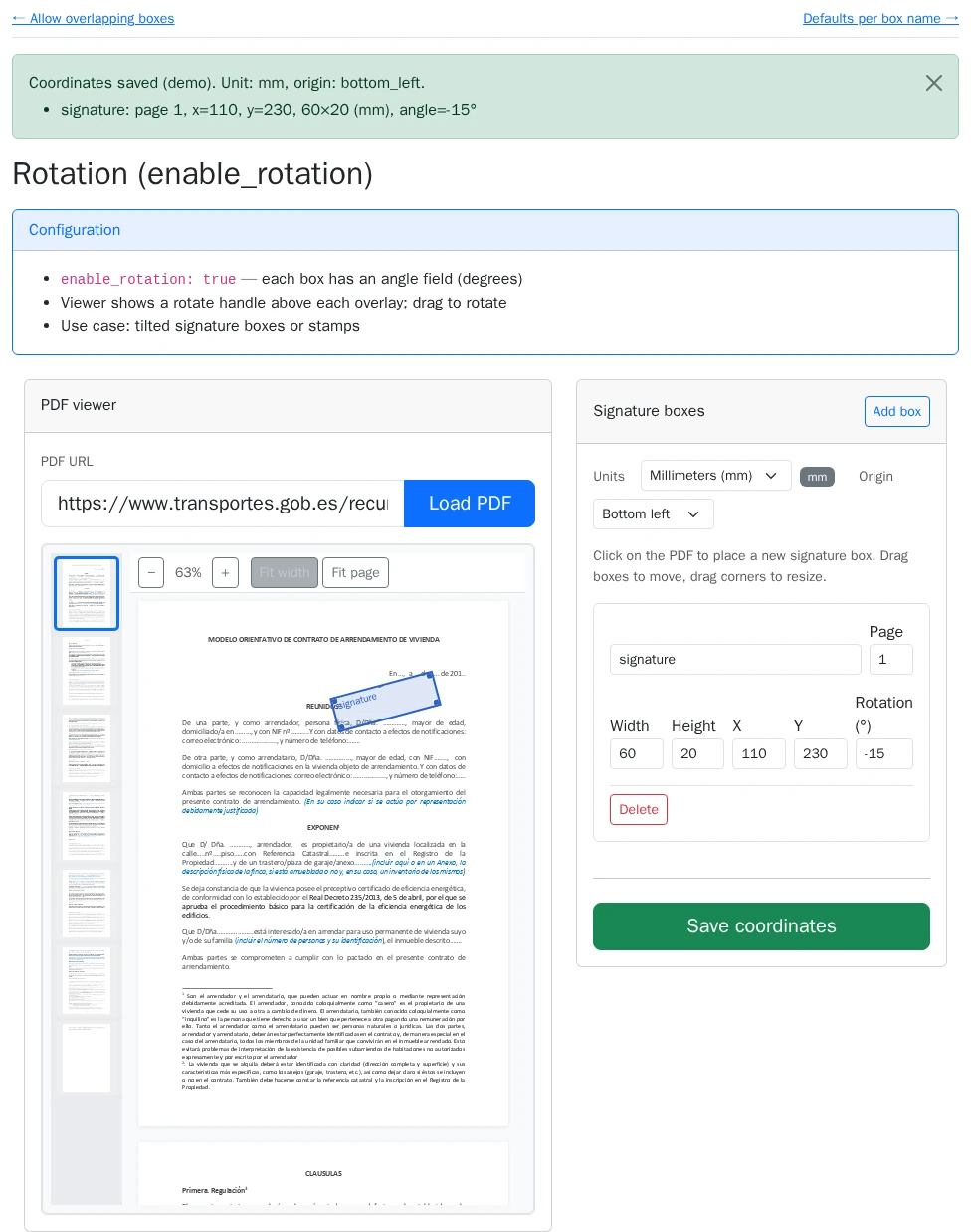
Task: Click the Height field showing 20
Action: (697, 753)
